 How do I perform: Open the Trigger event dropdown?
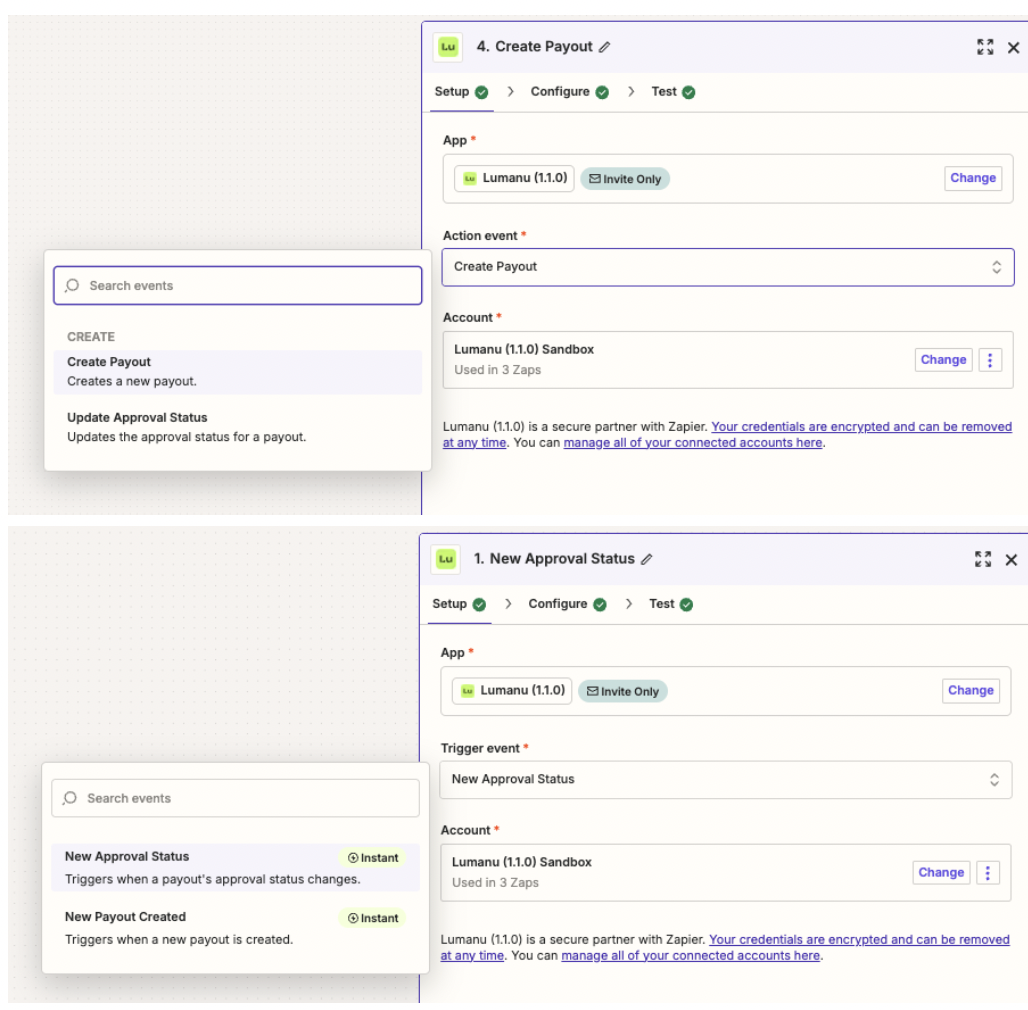click(x=725, y=779)
